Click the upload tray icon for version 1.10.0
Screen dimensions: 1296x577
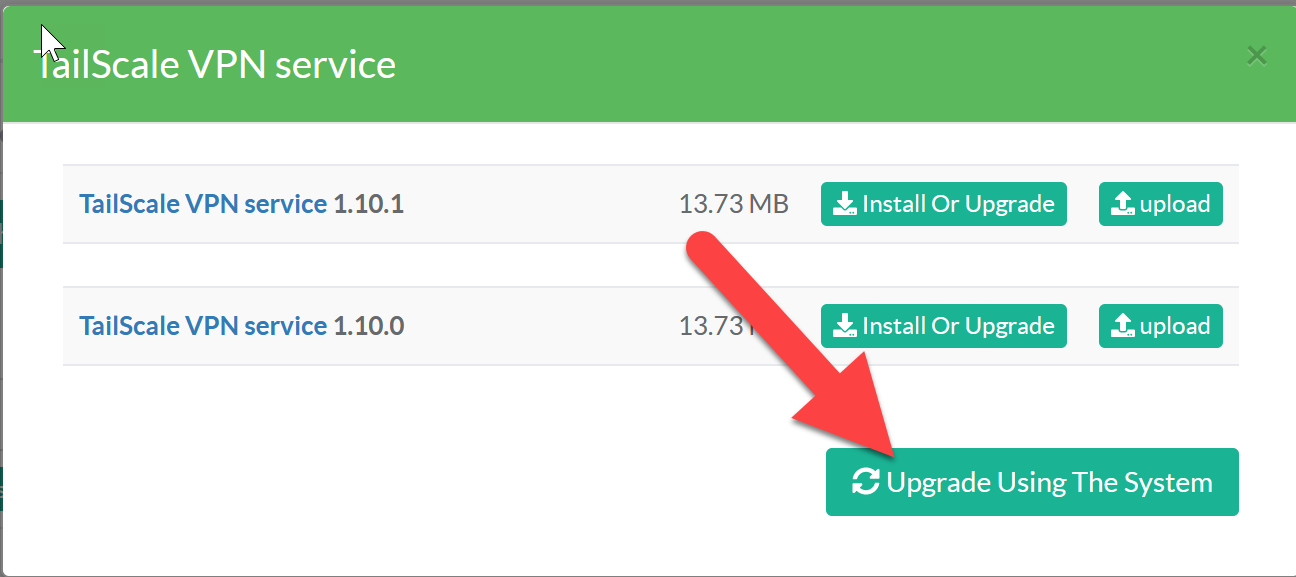point(1123,326)
